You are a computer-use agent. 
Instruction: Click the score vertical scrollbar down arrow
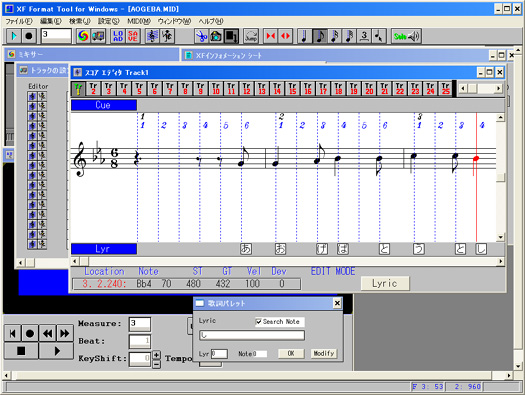tap(500, 237)
